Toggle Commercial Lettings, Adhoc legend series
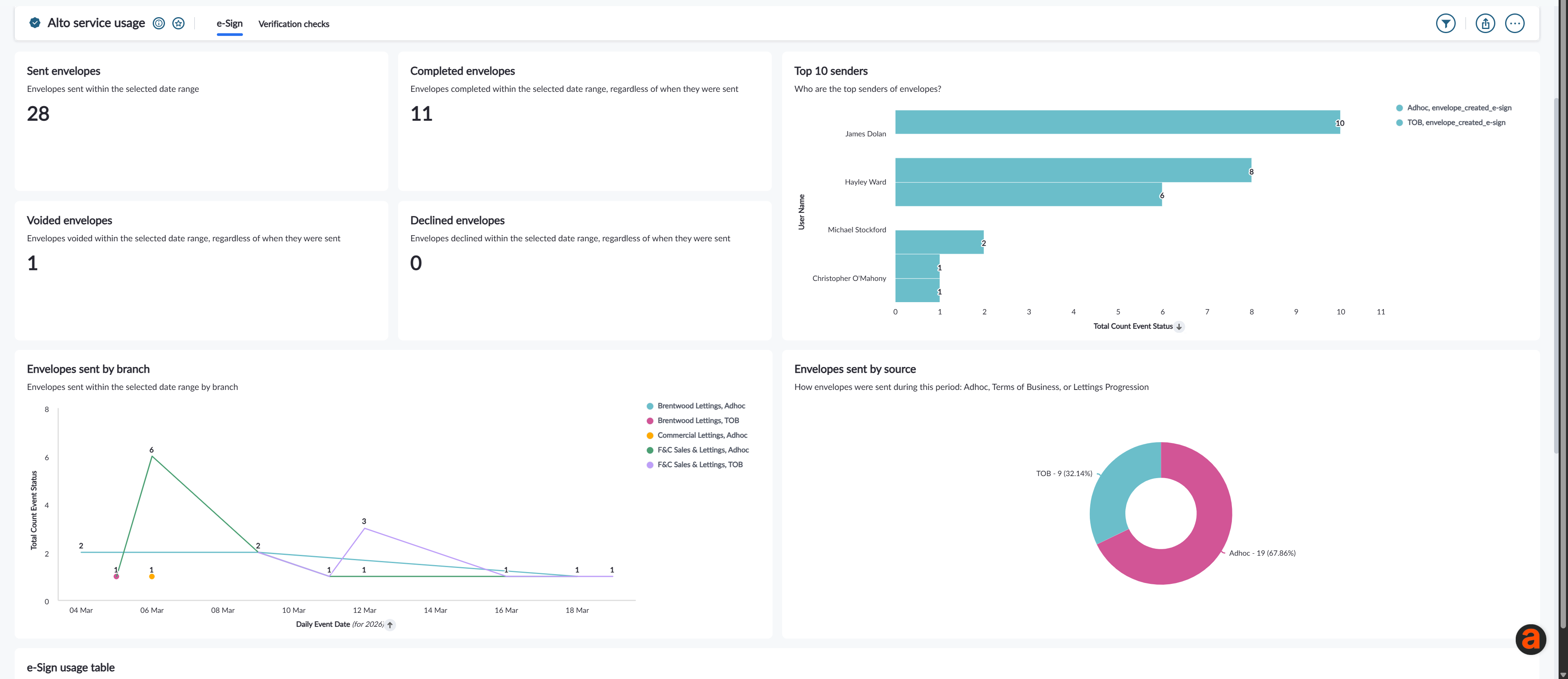Screen dimensions: 1568x679 697,435
